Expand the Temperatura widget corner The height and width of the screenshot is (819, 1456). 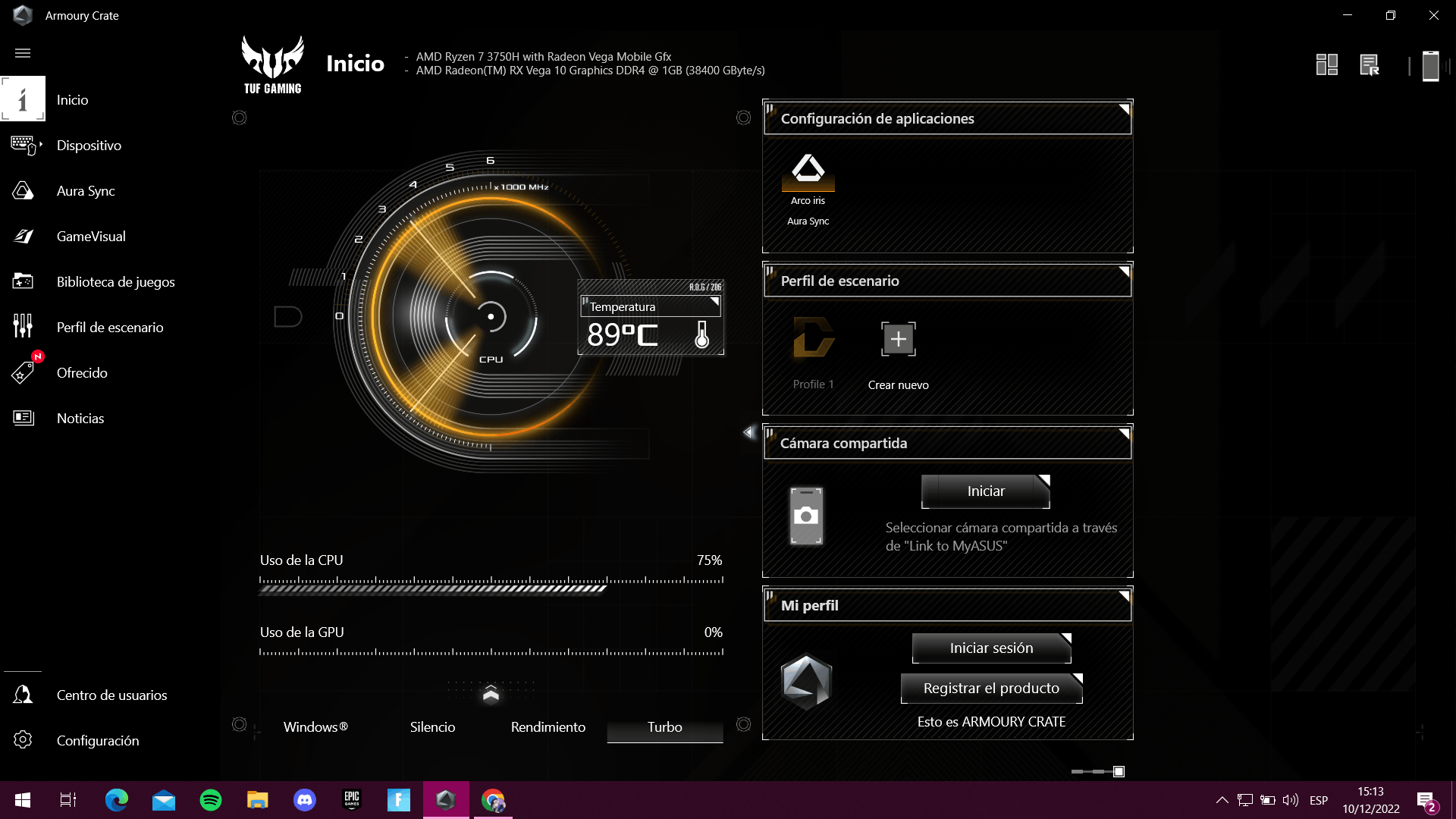tap(714, 302)
